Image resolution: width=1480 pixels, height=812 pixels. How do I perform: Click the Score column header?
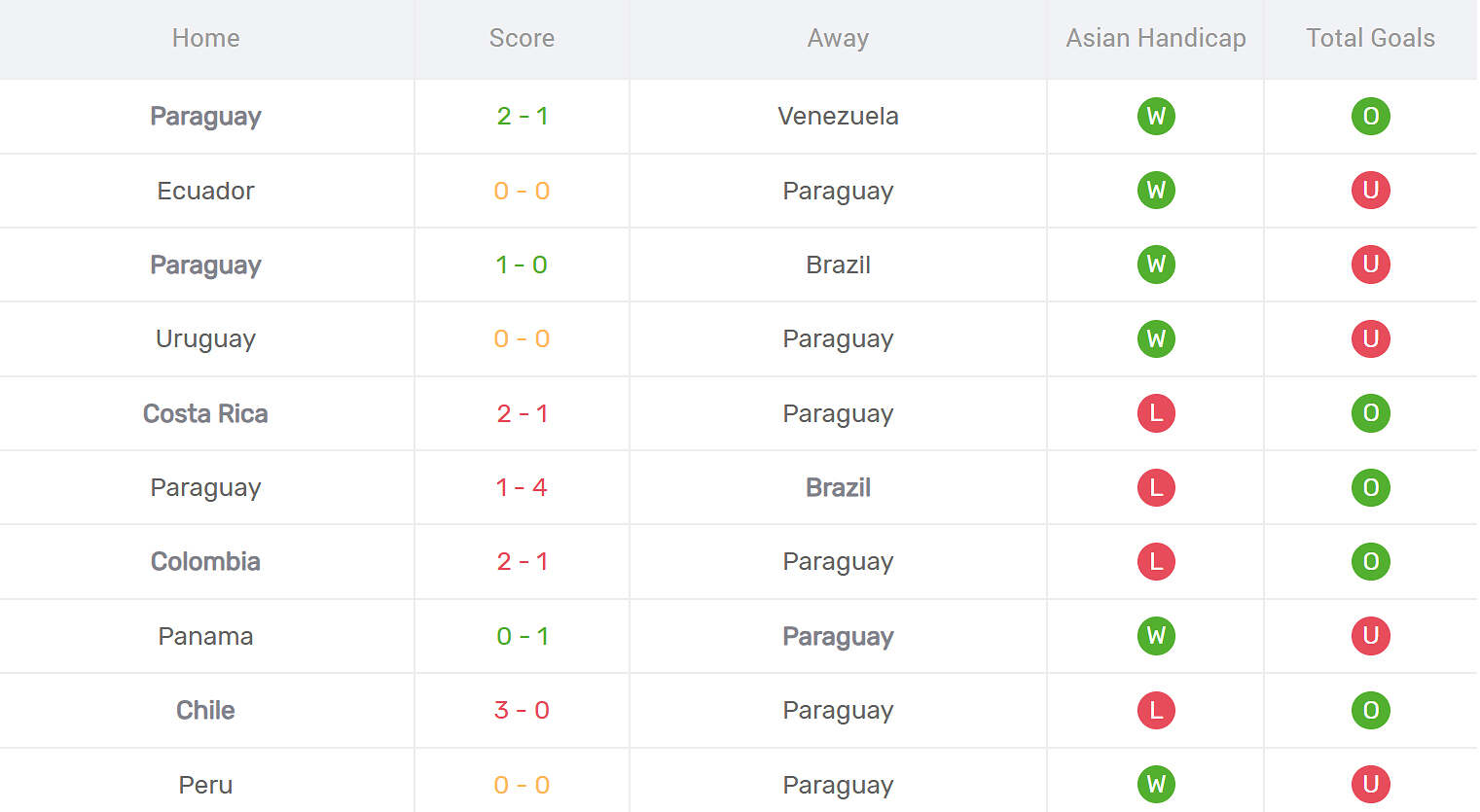click(522, 38)
